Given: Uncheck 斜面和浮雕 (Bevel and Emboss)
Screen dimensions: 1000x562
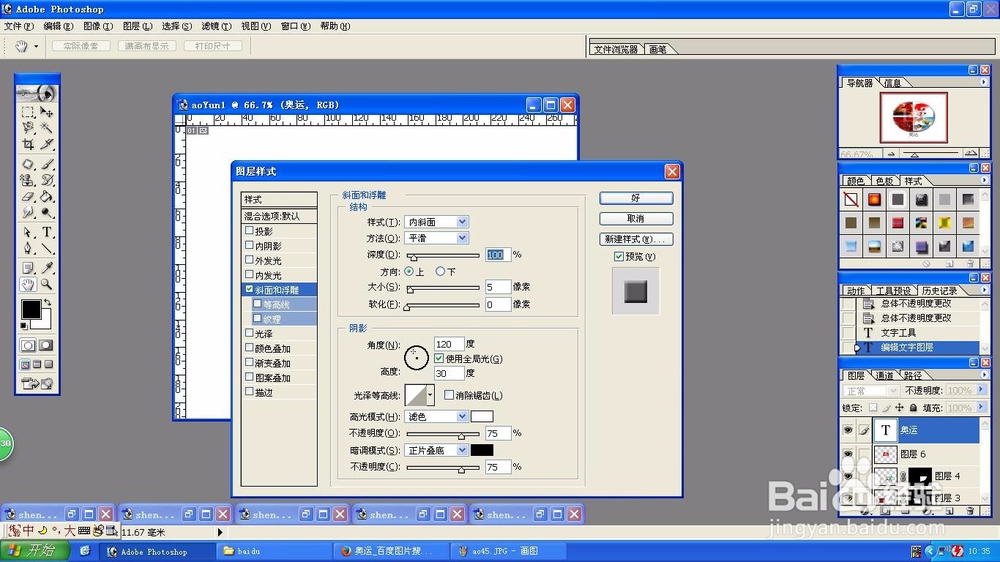Looking at the screenshot, I should pos(249,289).
